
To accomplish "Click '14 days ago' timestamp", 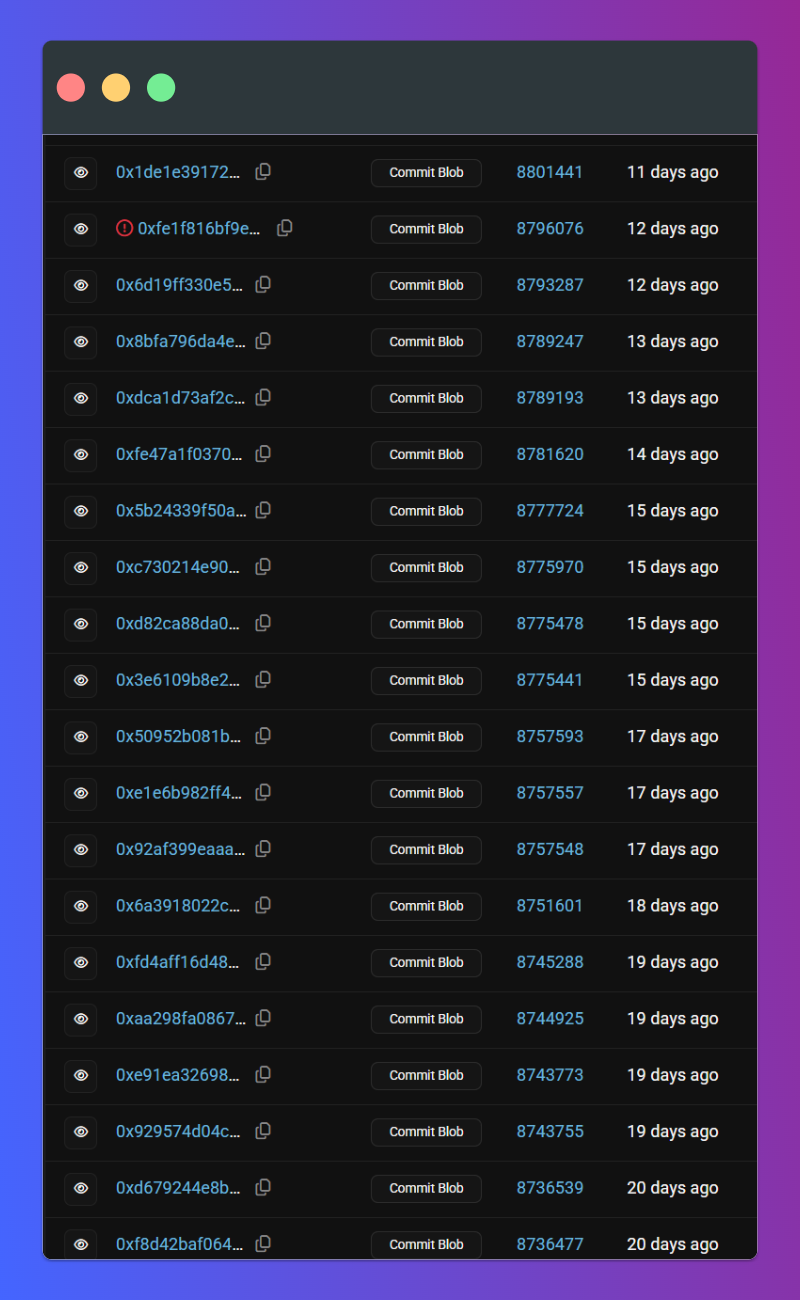I will [673, 454].
